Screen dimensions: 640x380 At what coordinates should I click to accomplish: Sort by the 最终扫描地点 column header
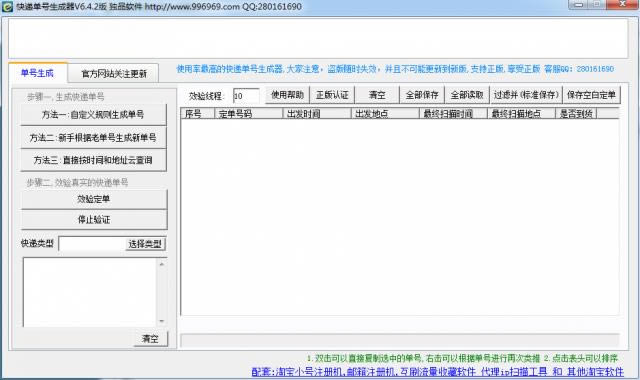click(x=521, y=114)
